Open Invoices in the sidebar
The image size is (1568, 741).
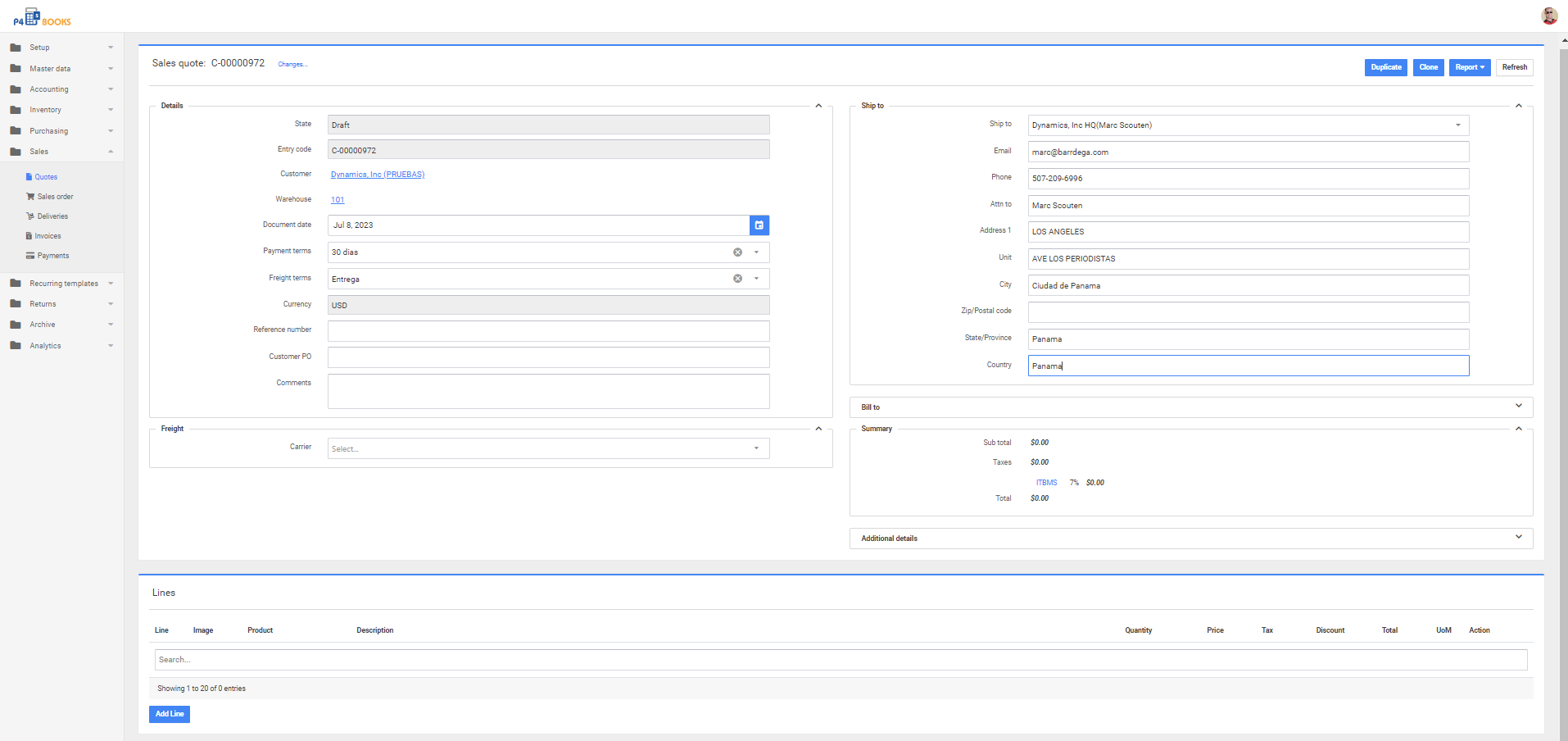tap(48, 236)
